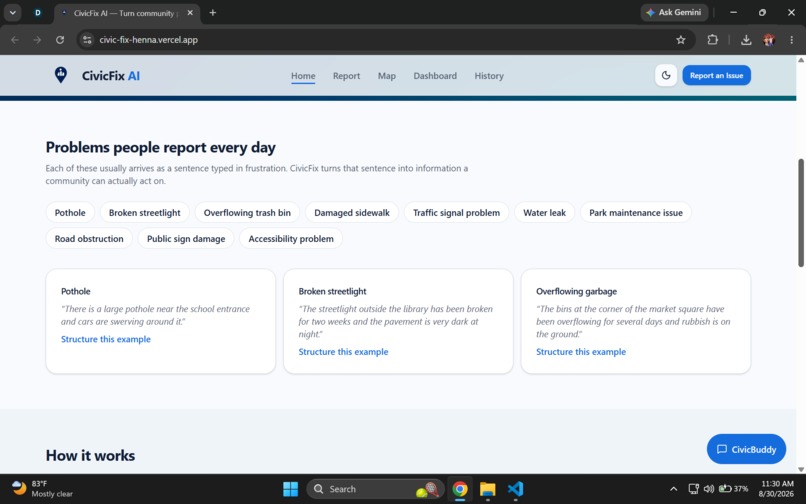
Task: Choose the Water leak chip
Action: pyautogui.click(x=544, y=212)
